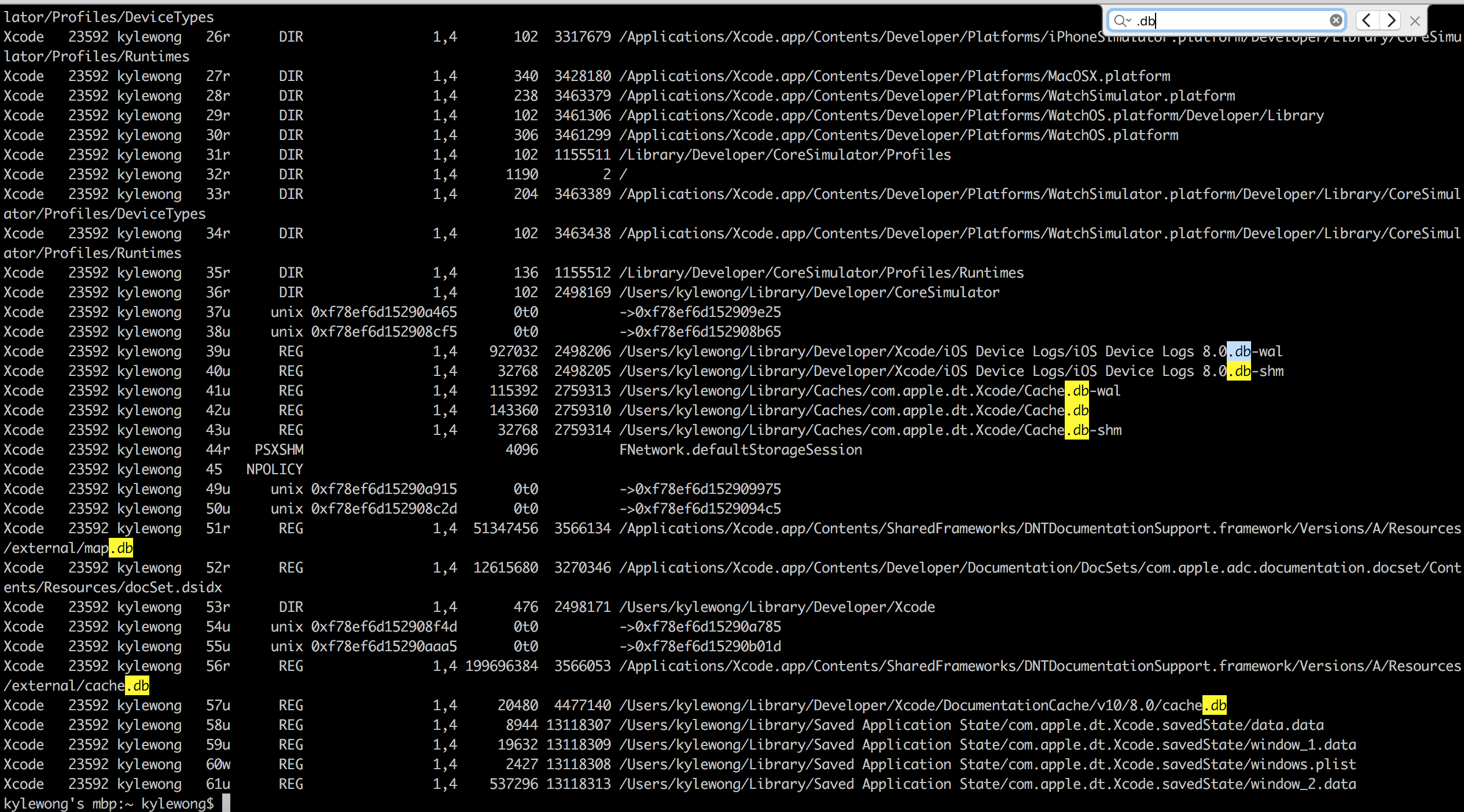Image resolution: width=1464 pixels, height=812 pixels.
Task: Click the MacOSX.platform path on line 27r
Action: click(1109, 76)
